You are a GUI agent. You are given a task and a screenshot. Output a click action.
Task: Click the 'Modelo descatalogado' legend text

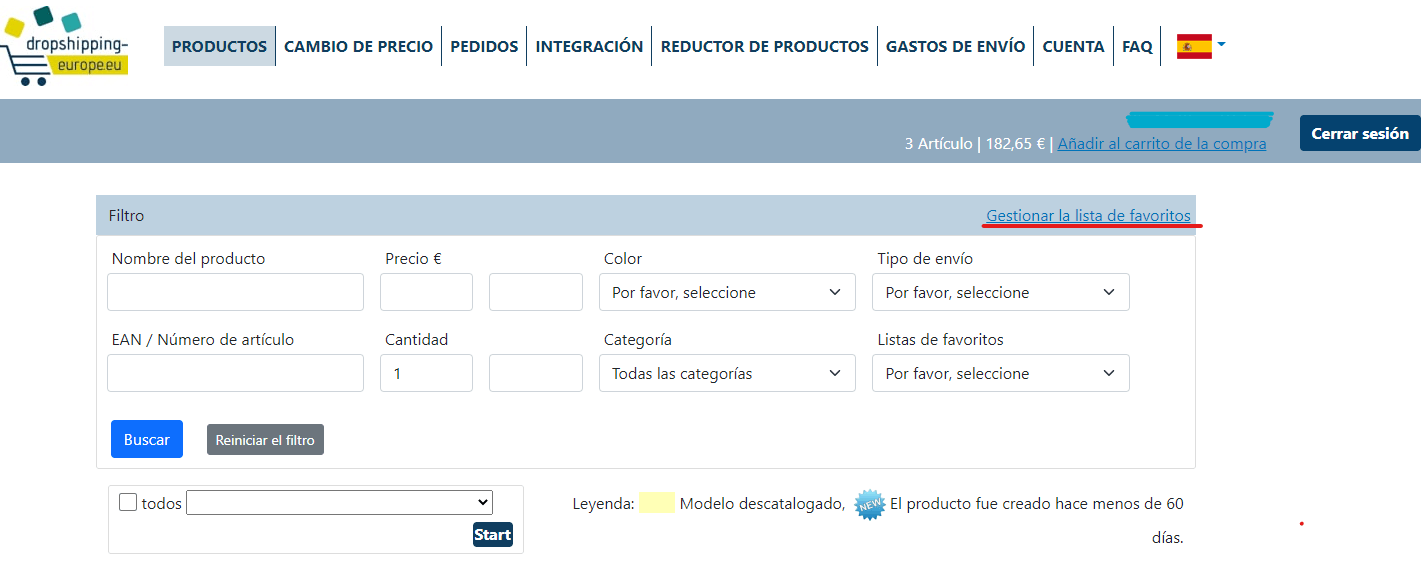pos(761,504)
